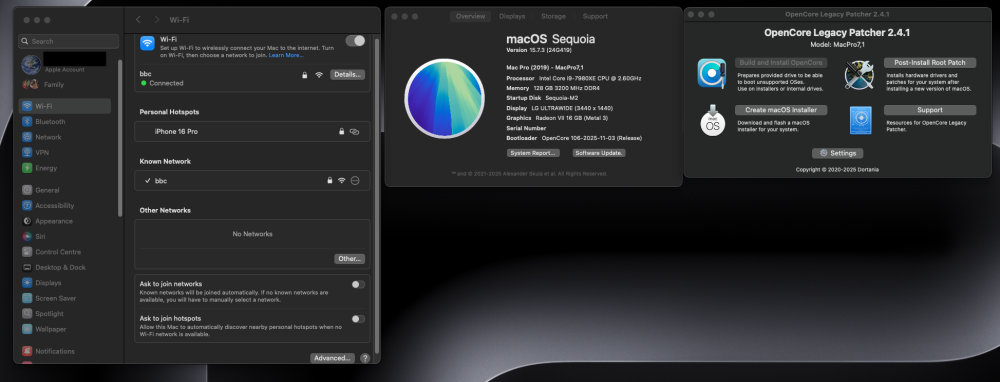Click Post-Install Root Patch button

[930, 62]
